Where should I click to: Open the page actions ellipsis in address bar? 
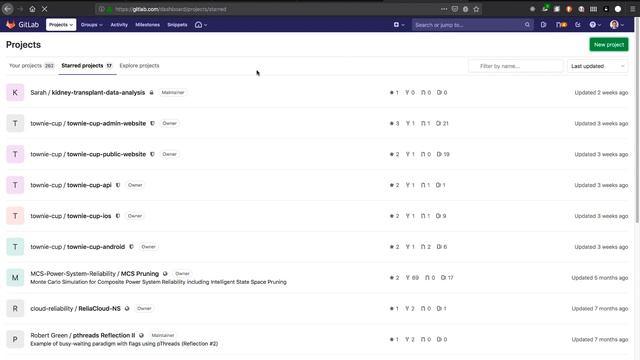[444, 9]
